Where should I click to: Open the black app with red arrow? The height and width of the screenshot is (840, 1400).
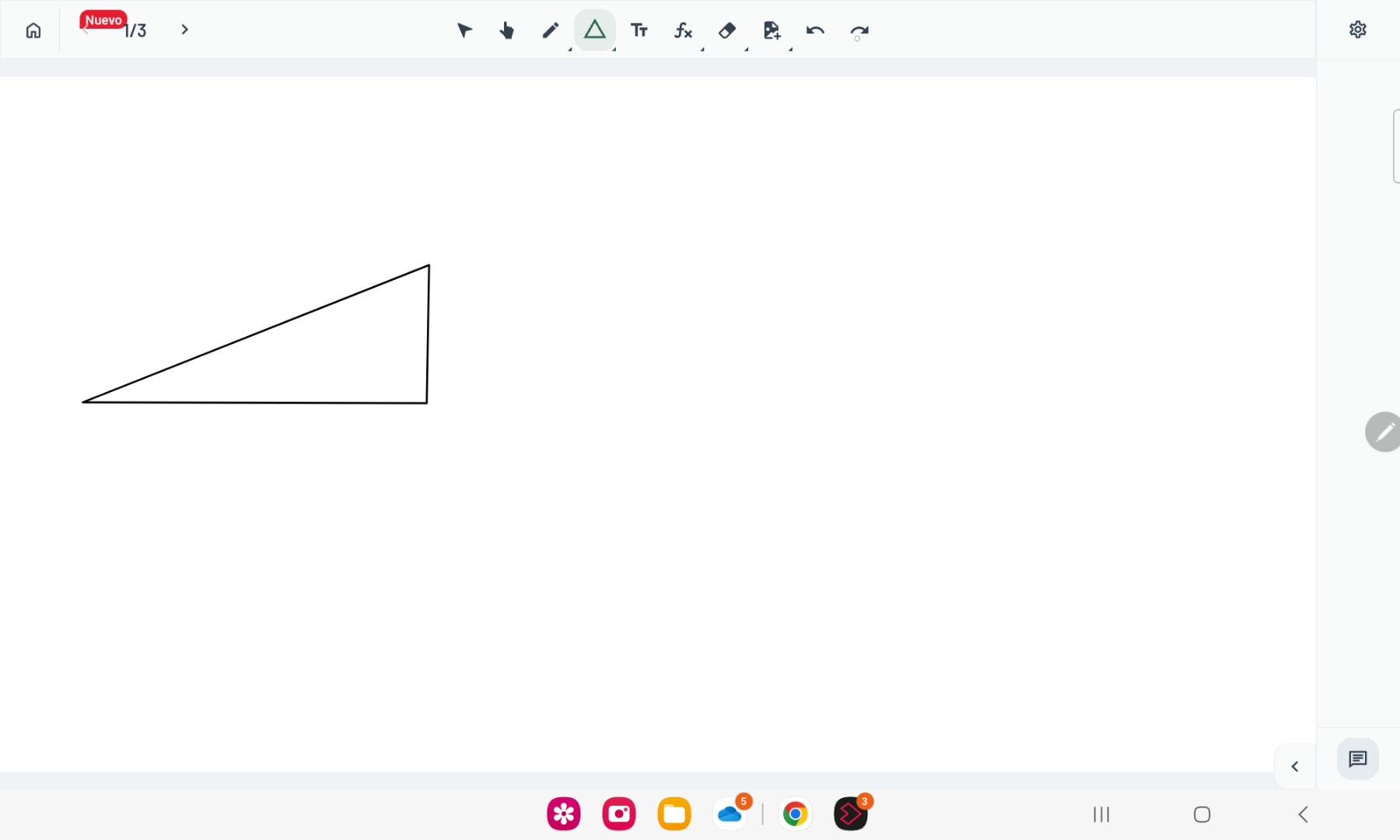tap(850, 814)
